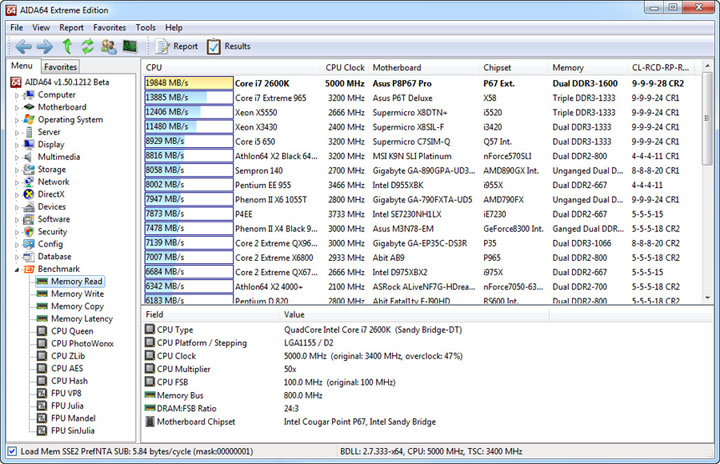The height and width of the screenshot is (464, 720).
Task: Select the FPU Mandel benchmark
Action: (x=73, y=418)
